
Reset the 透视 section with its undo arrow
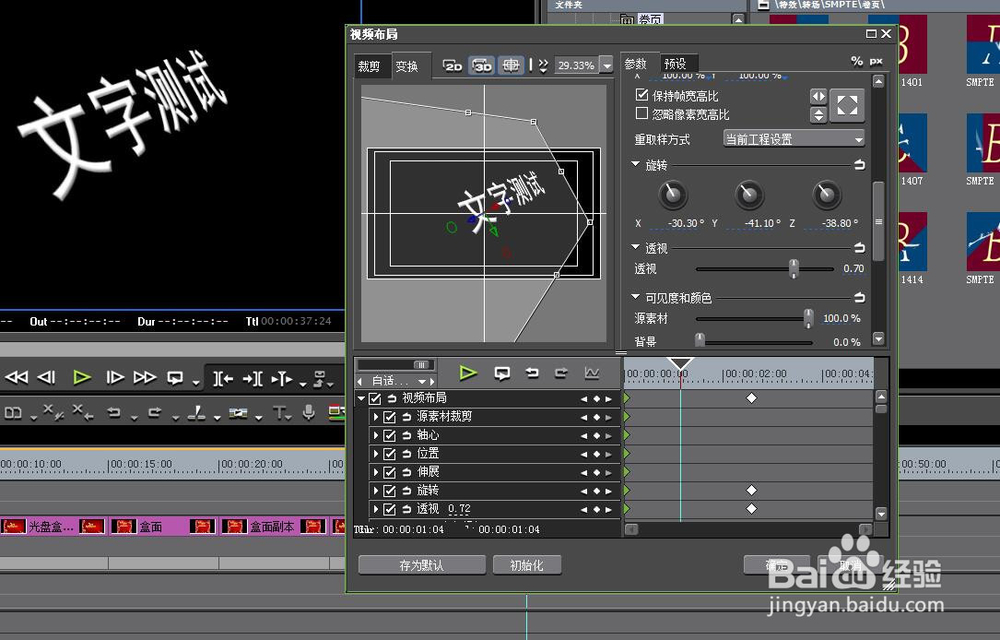click(x=859, y=247)
